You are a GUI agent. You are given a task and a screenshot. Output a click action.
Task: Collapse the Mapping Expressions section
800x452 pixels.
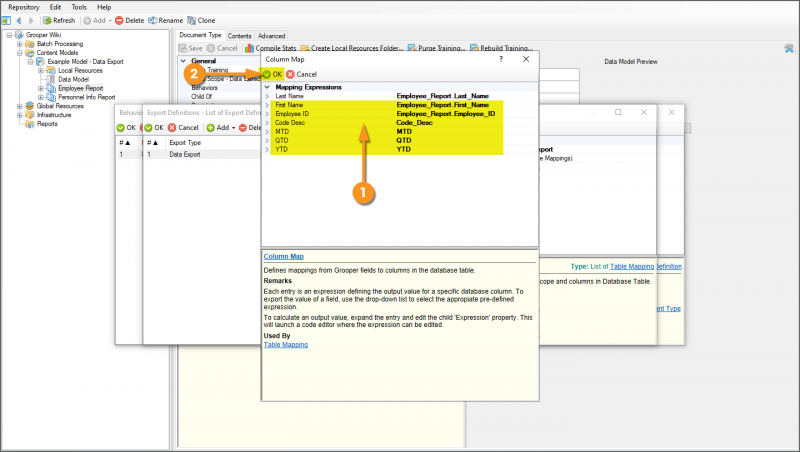pos(267,87)
